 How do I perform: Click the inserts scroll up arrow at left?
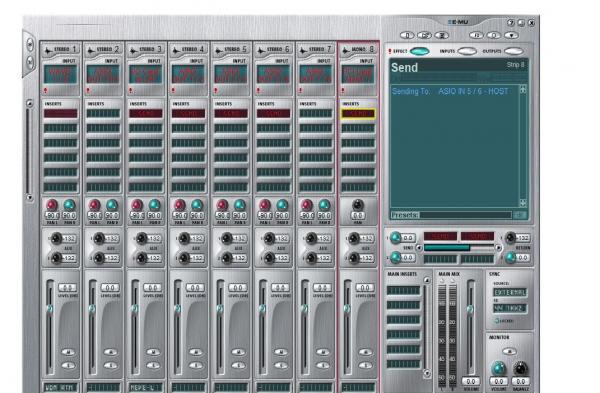click(x=29, y=103)
